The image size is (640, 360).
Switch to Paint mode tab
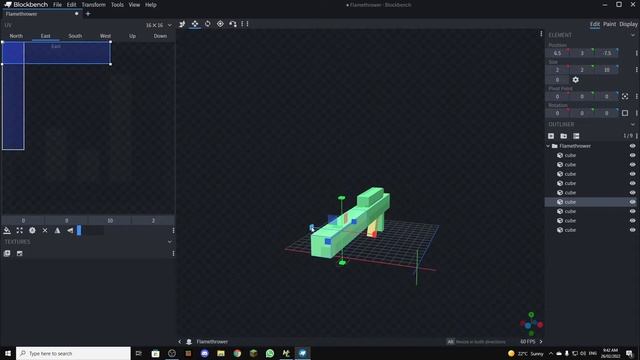tap(609, 24)
